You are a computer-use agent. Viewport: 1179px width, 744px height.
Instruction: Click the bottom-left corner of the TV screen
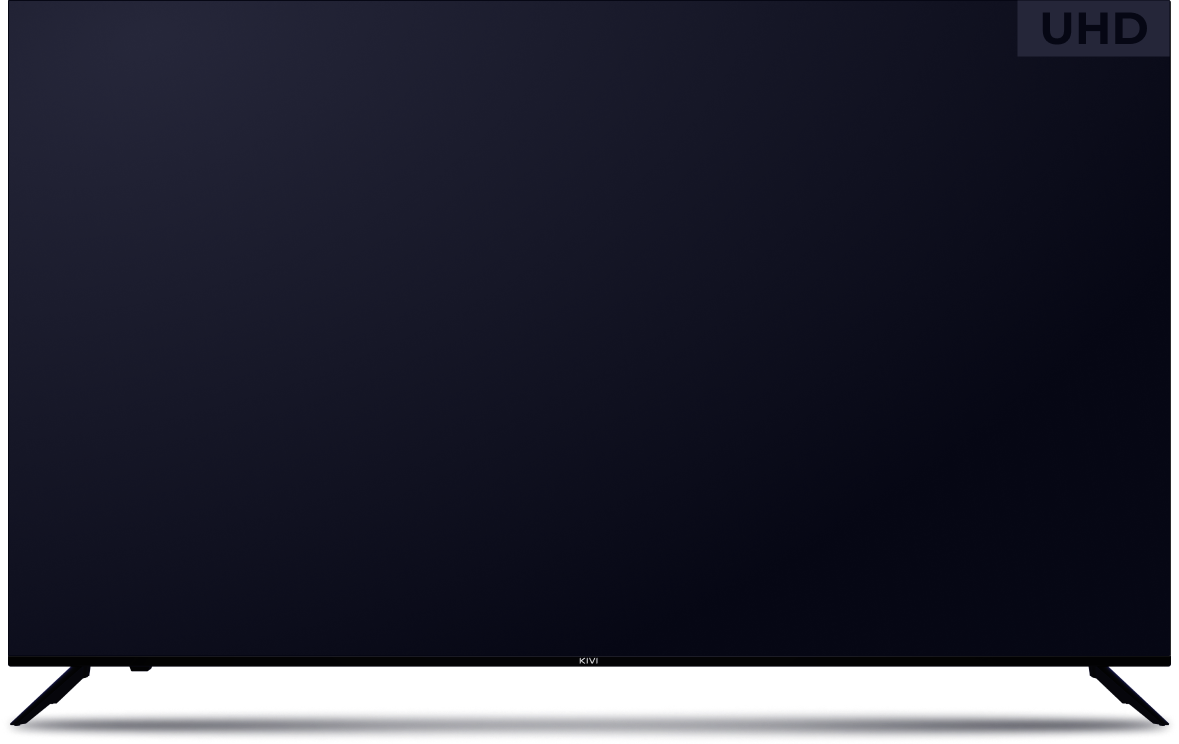click(x=12, y=652)
